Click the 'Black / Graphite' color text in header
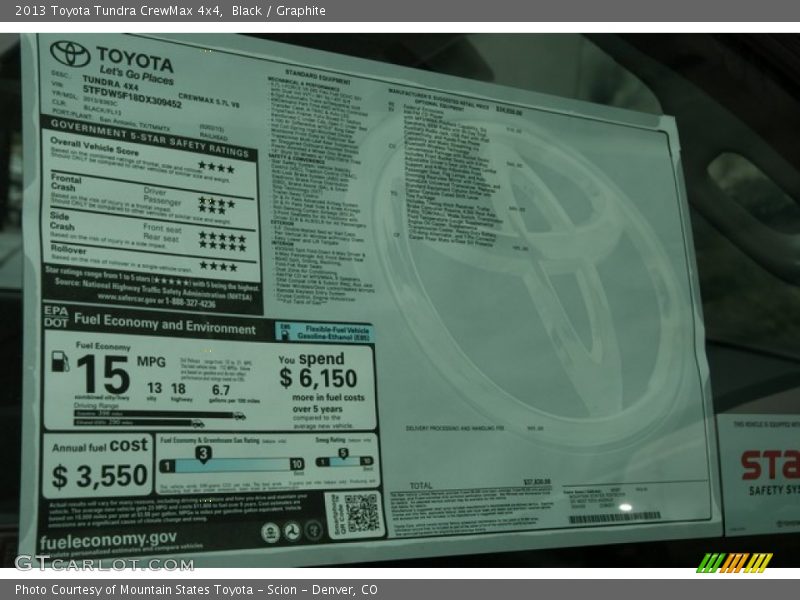The height and width of the screenshot is (600, 800). pos(279,11)
